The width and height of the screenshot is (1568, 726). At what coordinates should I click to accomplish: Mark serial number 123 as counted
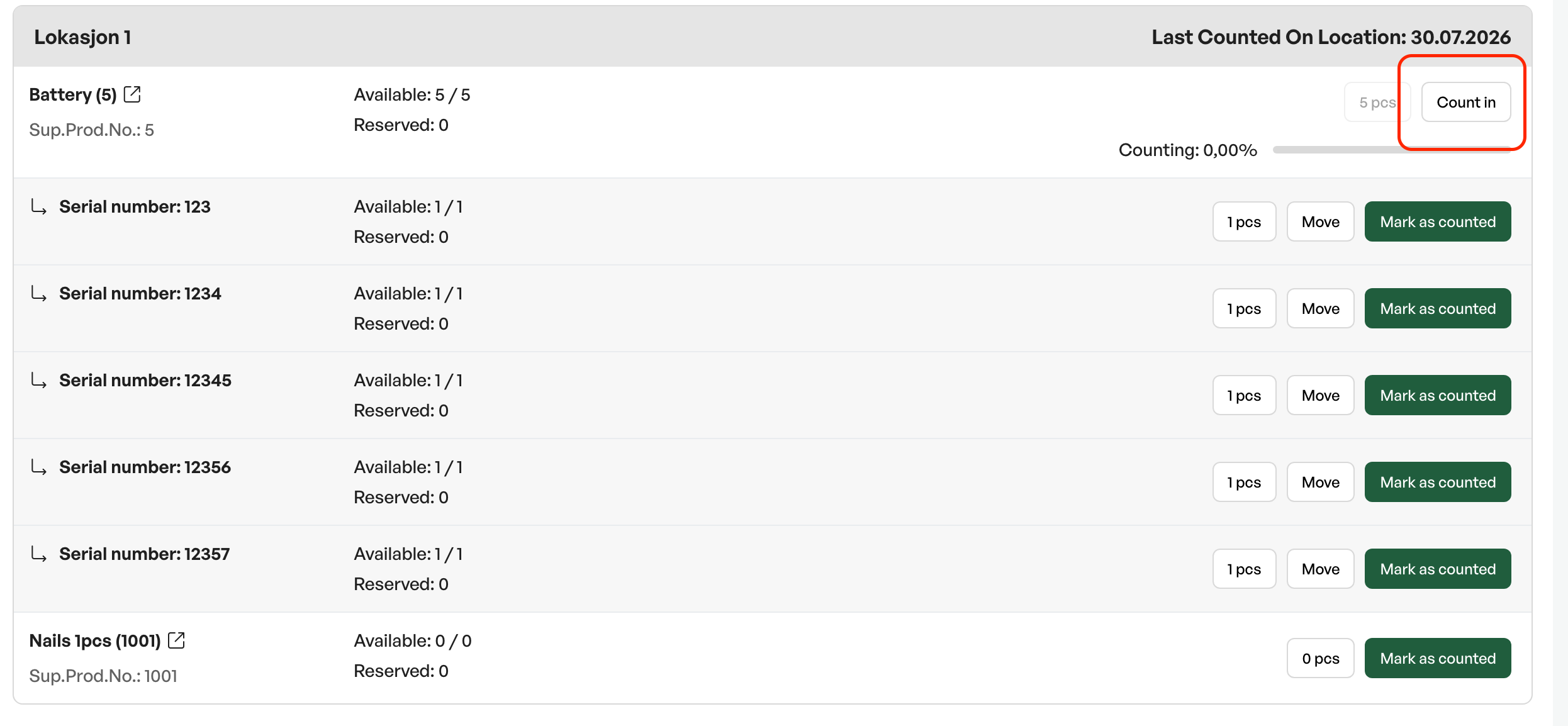(1438, 221)
